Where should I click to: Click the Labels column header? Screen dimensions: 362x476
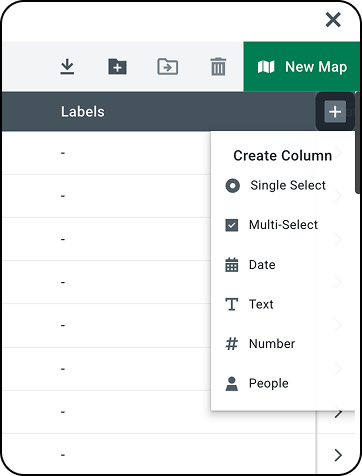click(x=83, y=112)
